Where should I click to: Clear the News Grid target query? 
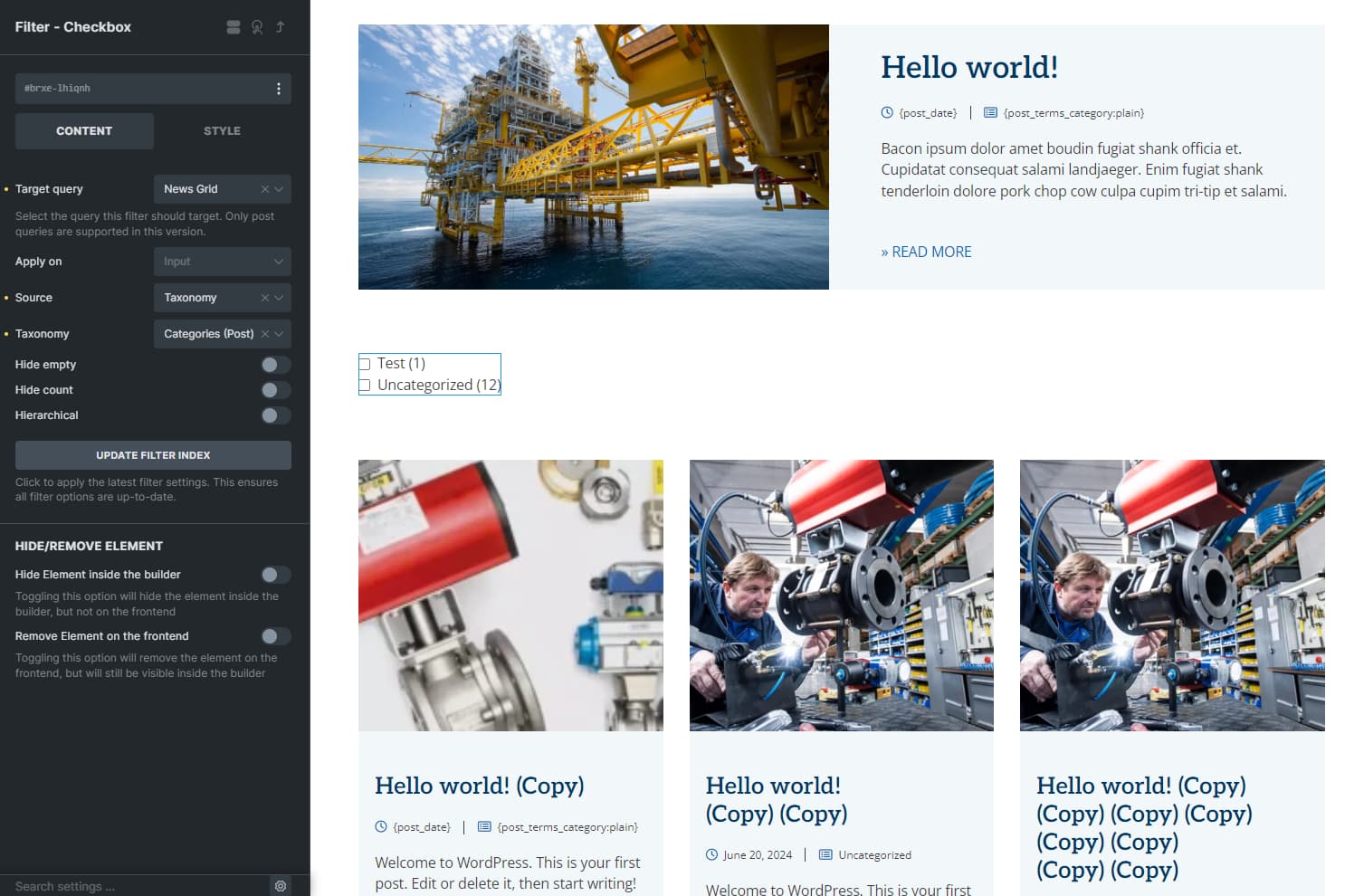(x=265, y=189)
